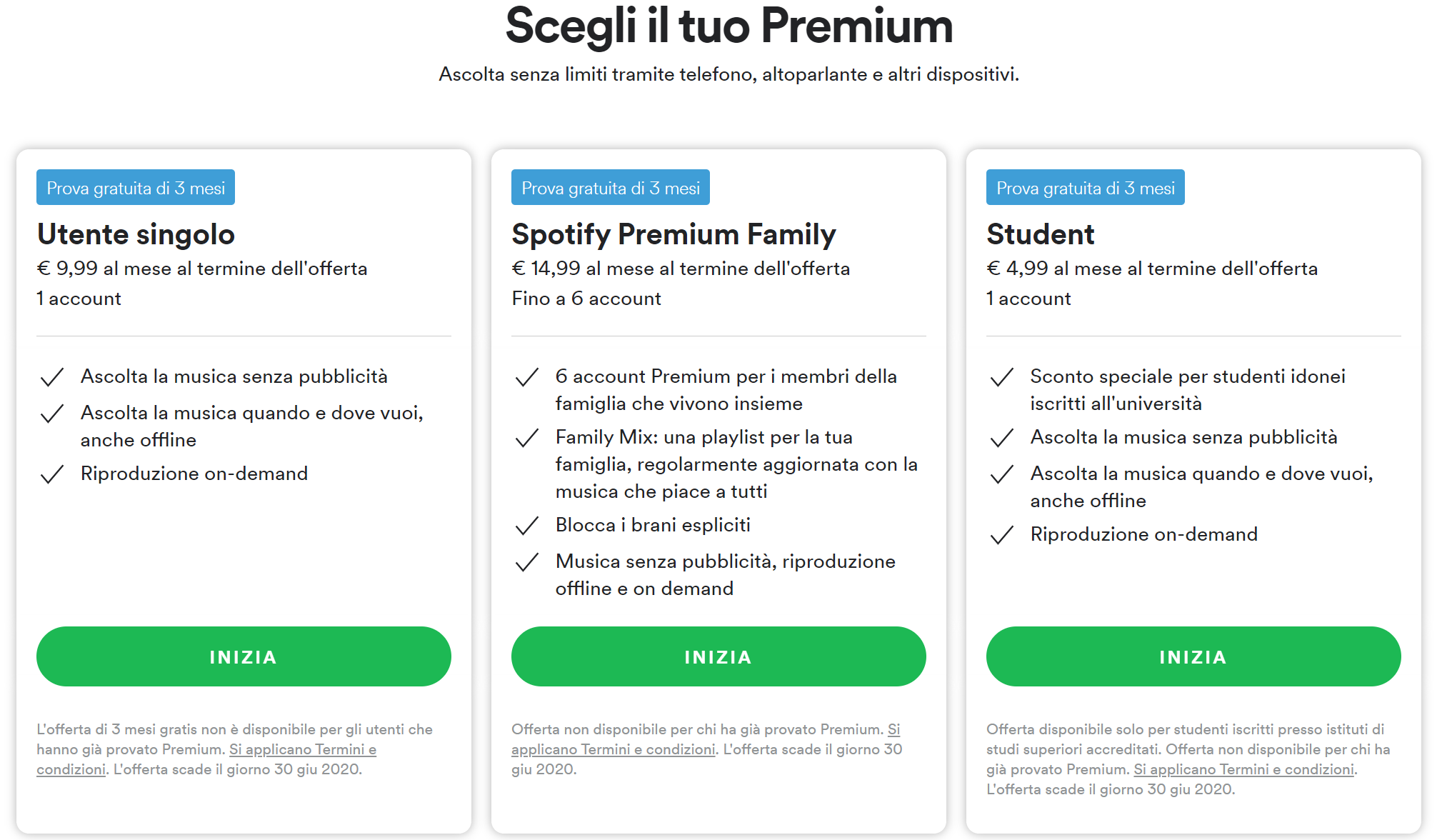Open Terms and conditions link under Student

[1243, 770]
